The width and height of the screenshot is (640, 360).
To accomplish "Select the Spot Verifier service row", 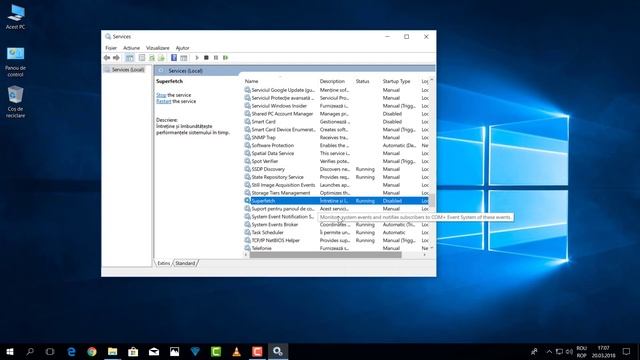I will click(336, 161).
